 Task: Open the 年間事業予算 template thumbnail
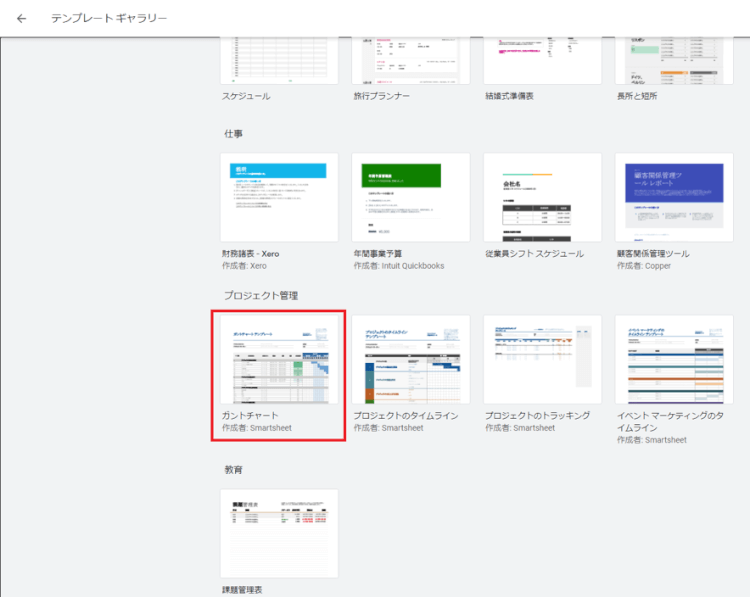(411, 198)
